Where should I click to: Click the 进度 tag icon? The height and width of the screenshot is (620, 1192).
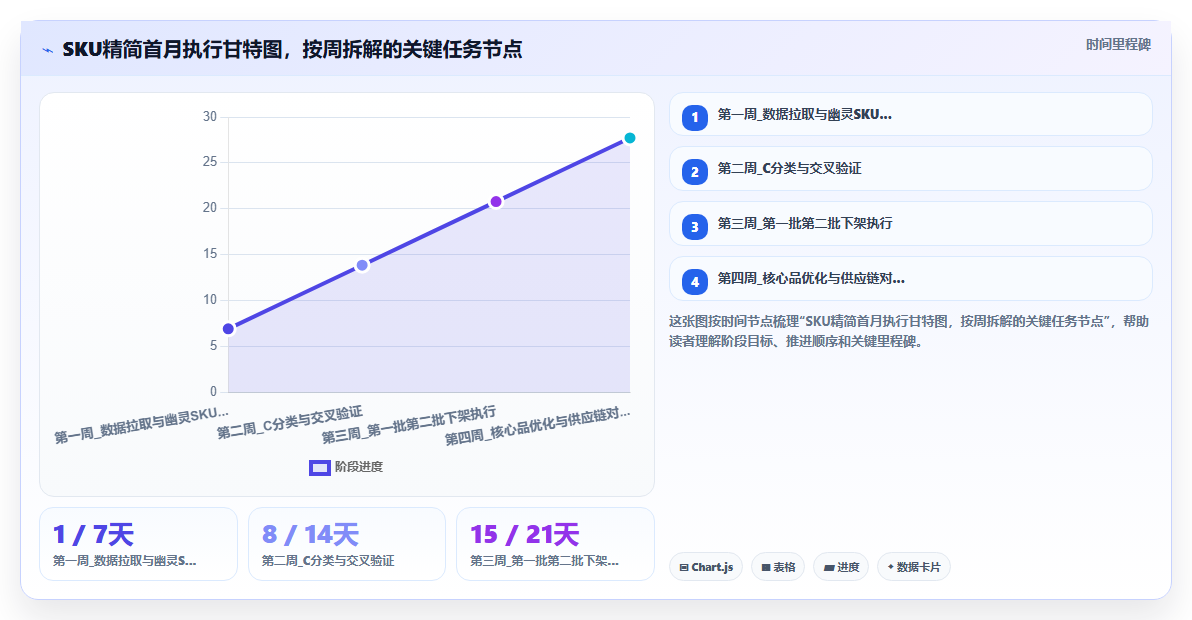click(x=829, y=568)
